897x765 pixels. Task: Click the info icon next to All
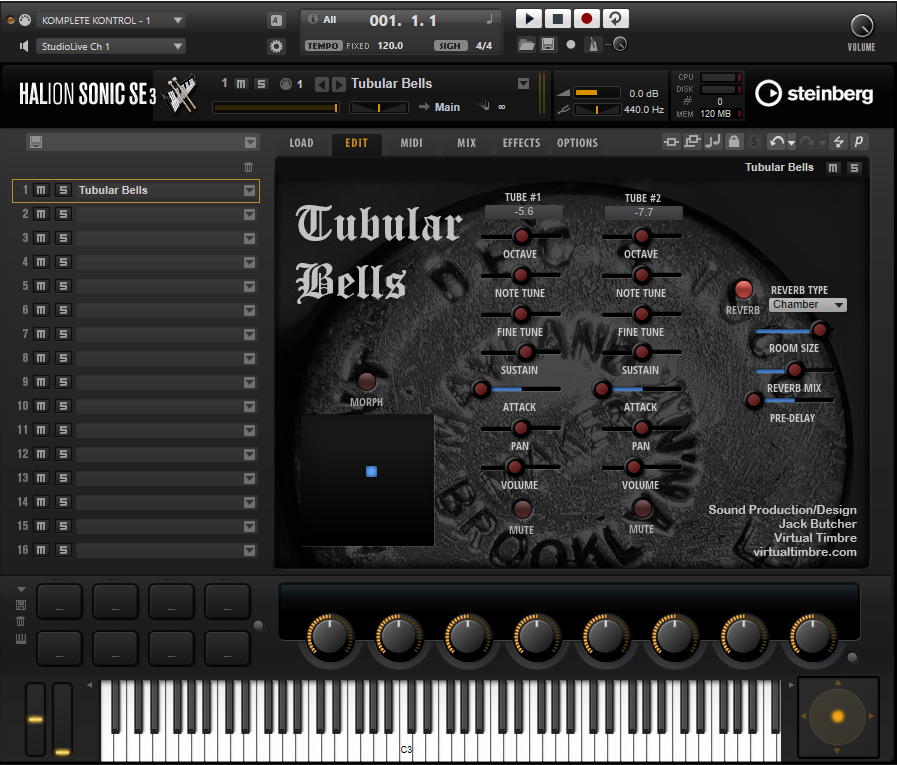pos(312,19)
